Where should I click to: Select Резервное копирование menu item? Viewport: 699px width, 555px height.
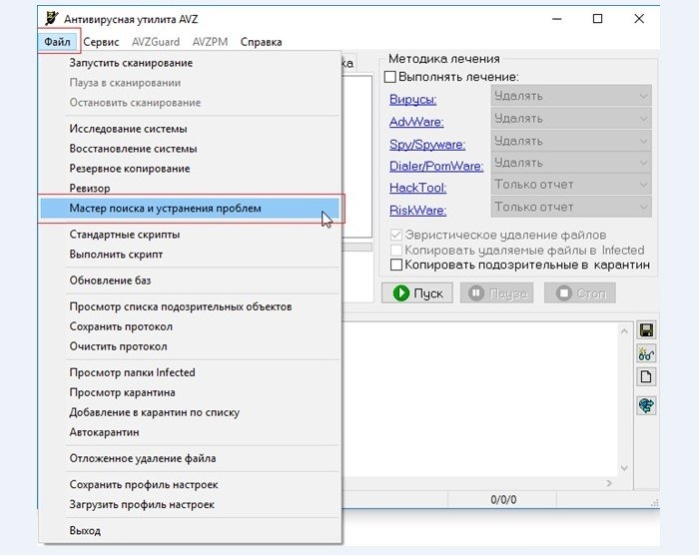coord(190,169)
